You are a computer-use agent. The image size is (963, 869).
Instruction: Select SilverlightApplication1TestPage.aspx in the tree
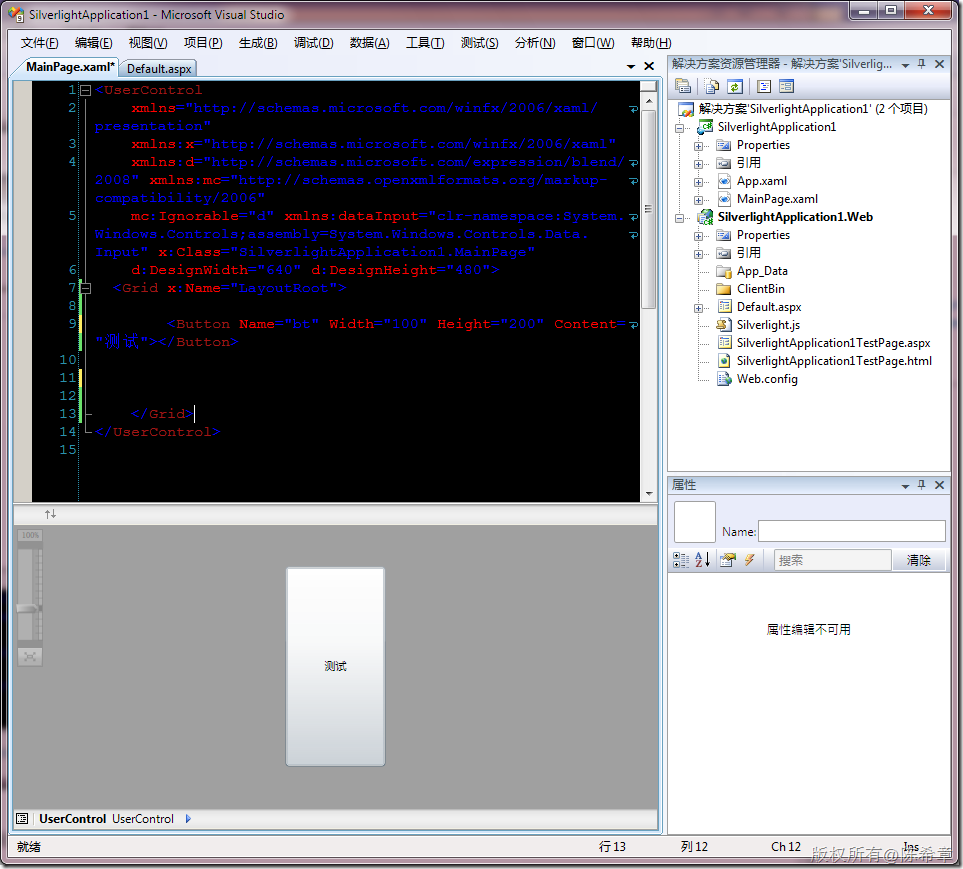pos(833,343)
